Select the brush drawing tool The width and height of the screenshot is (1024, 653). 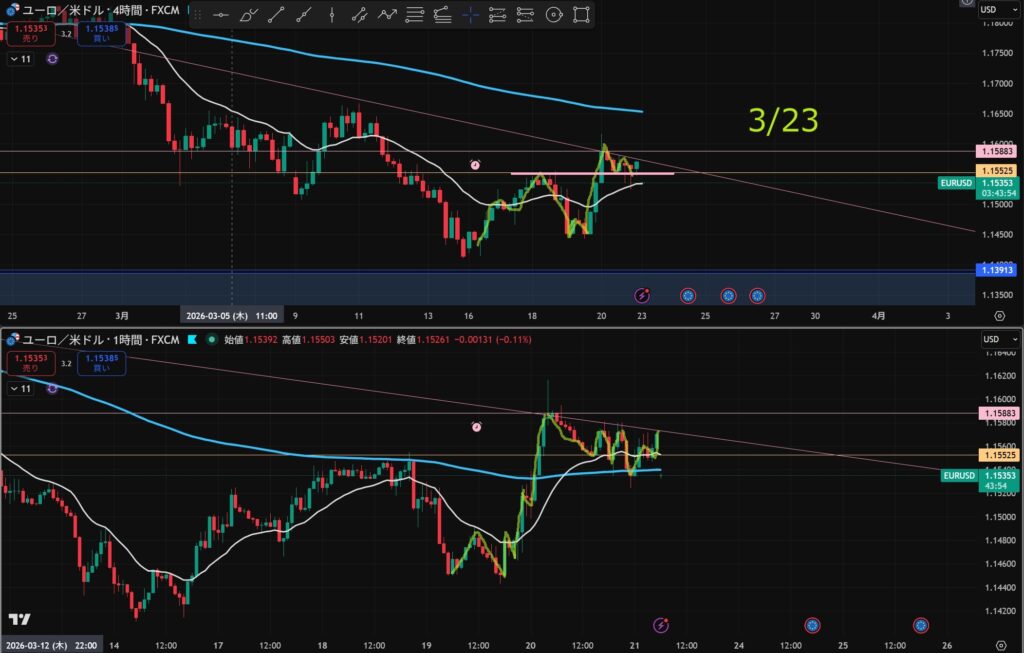pyautogui.click(x=248, y=14)
